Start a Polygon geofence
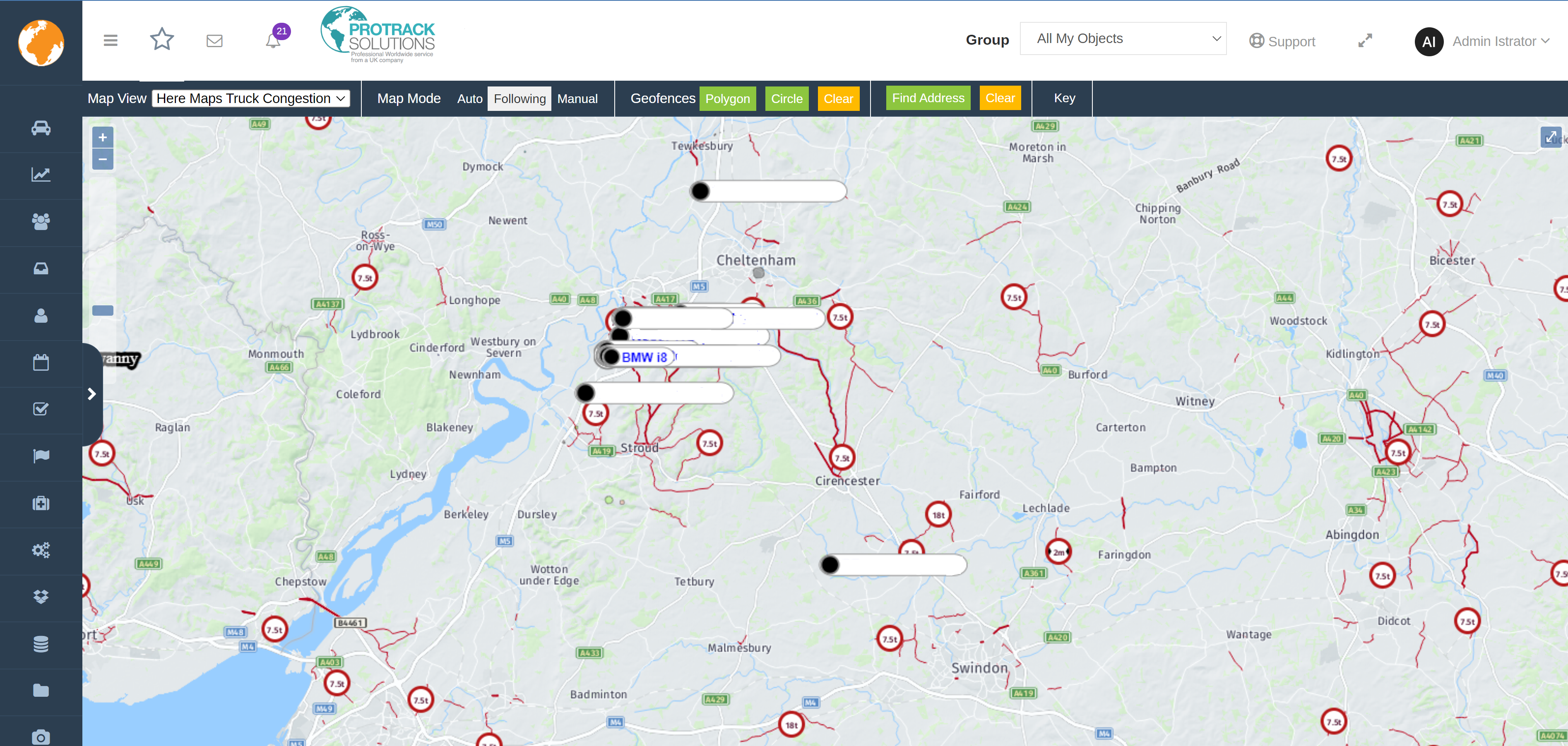This screenshot has width=1568, height=746. (x=727, y=98)
